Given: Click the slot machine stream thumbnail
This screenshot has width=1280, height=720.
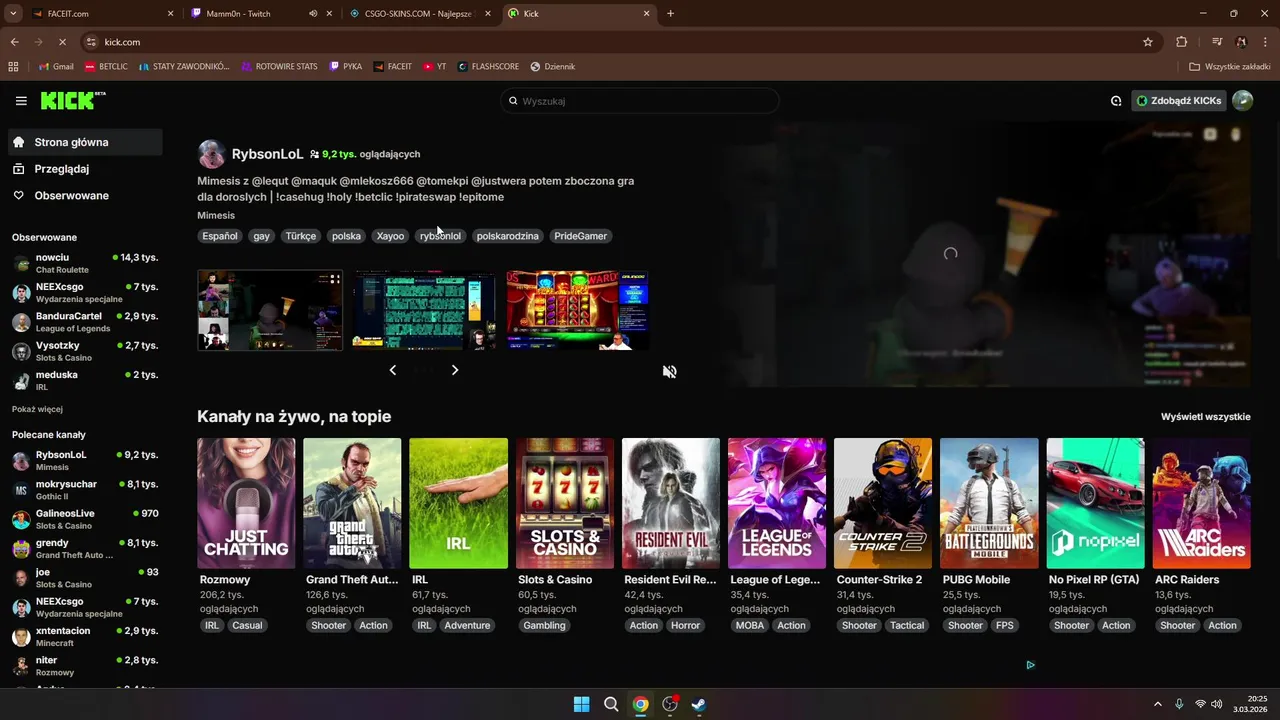Looking at the screenshot, I should (x=578, y=310).
